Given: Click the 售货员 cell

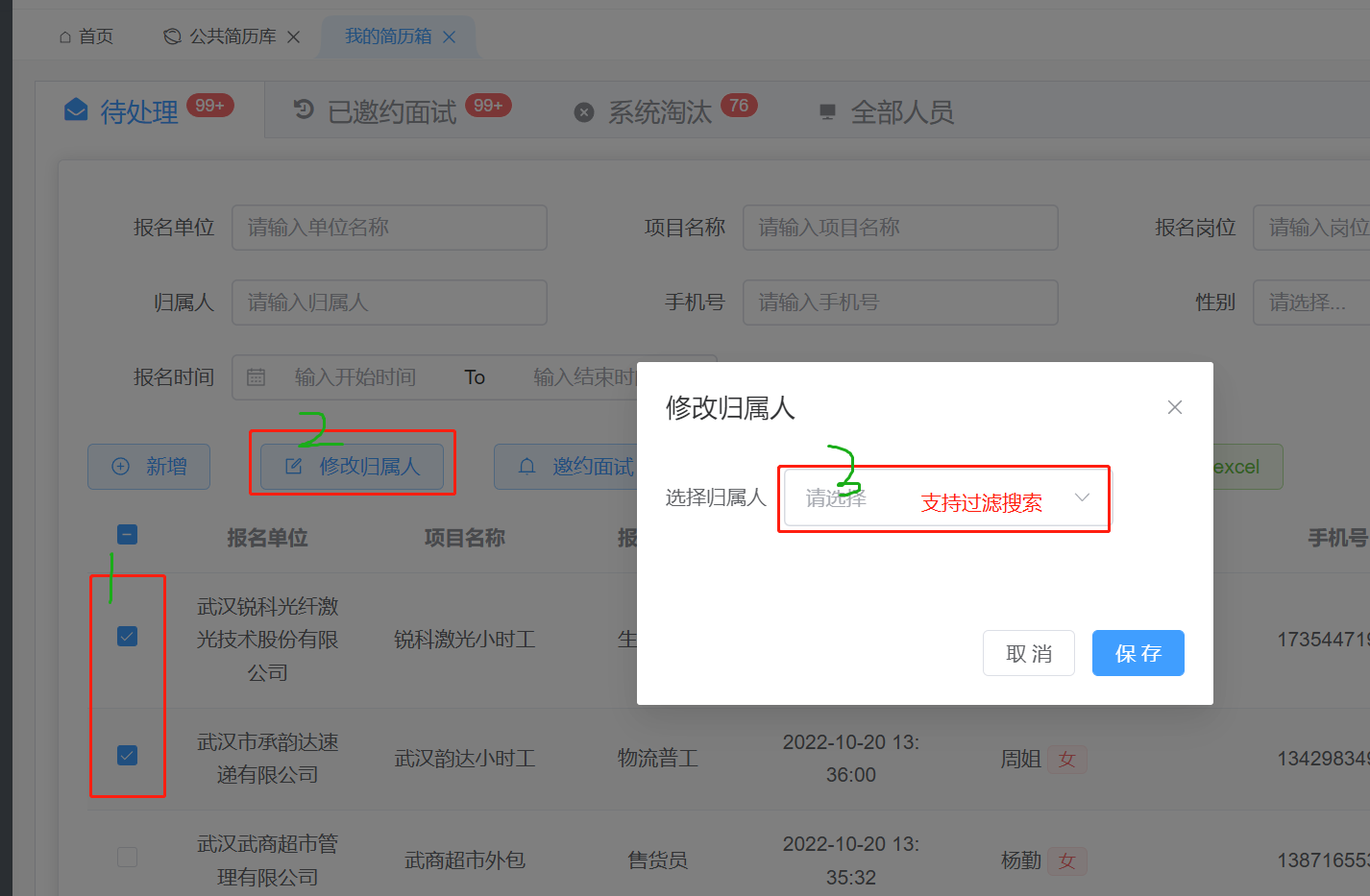Looking at the screenshot, I should coord(658,860).
